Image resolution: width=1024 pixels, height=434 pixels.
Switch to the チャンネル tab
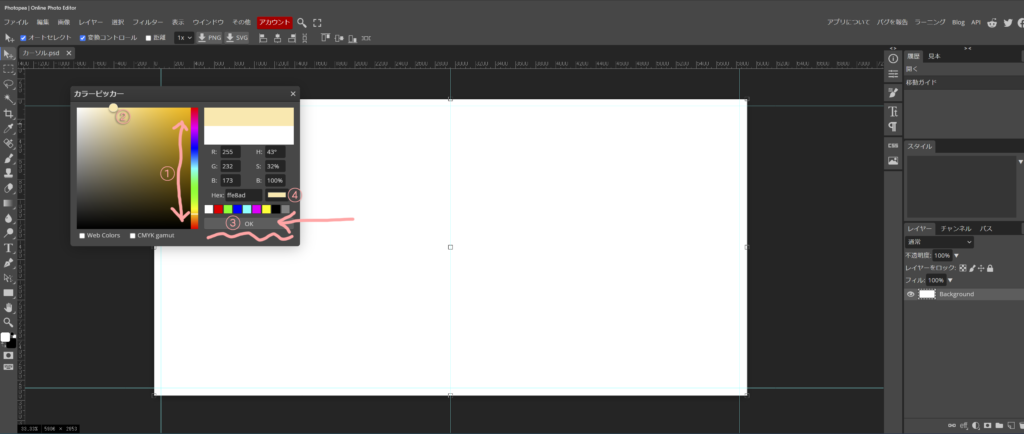click(956, 229)
